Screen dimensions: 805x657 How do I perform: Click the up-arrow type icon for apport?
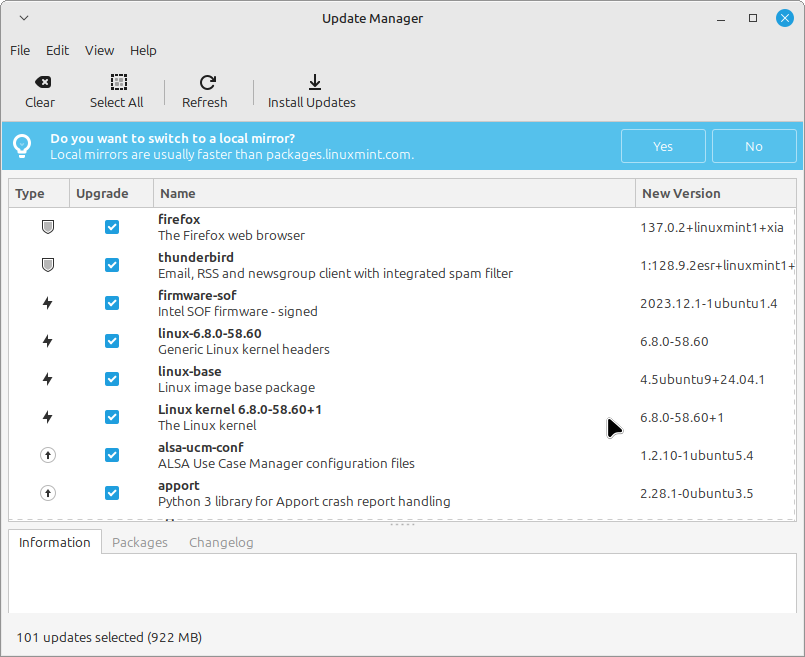(48, 493)
